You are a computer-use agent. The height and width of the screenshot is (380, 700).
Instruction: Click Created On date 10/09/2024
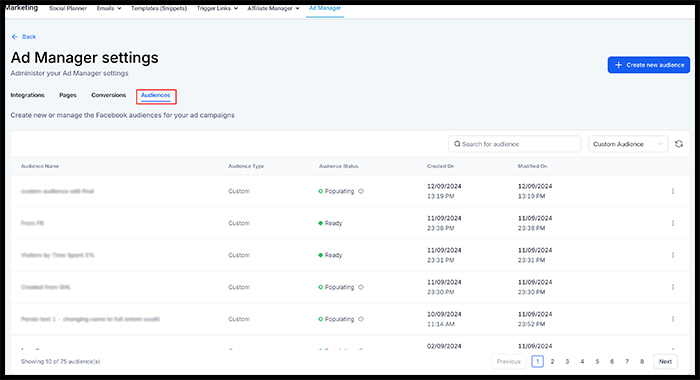pyautogui.click(x=444, y=314)
